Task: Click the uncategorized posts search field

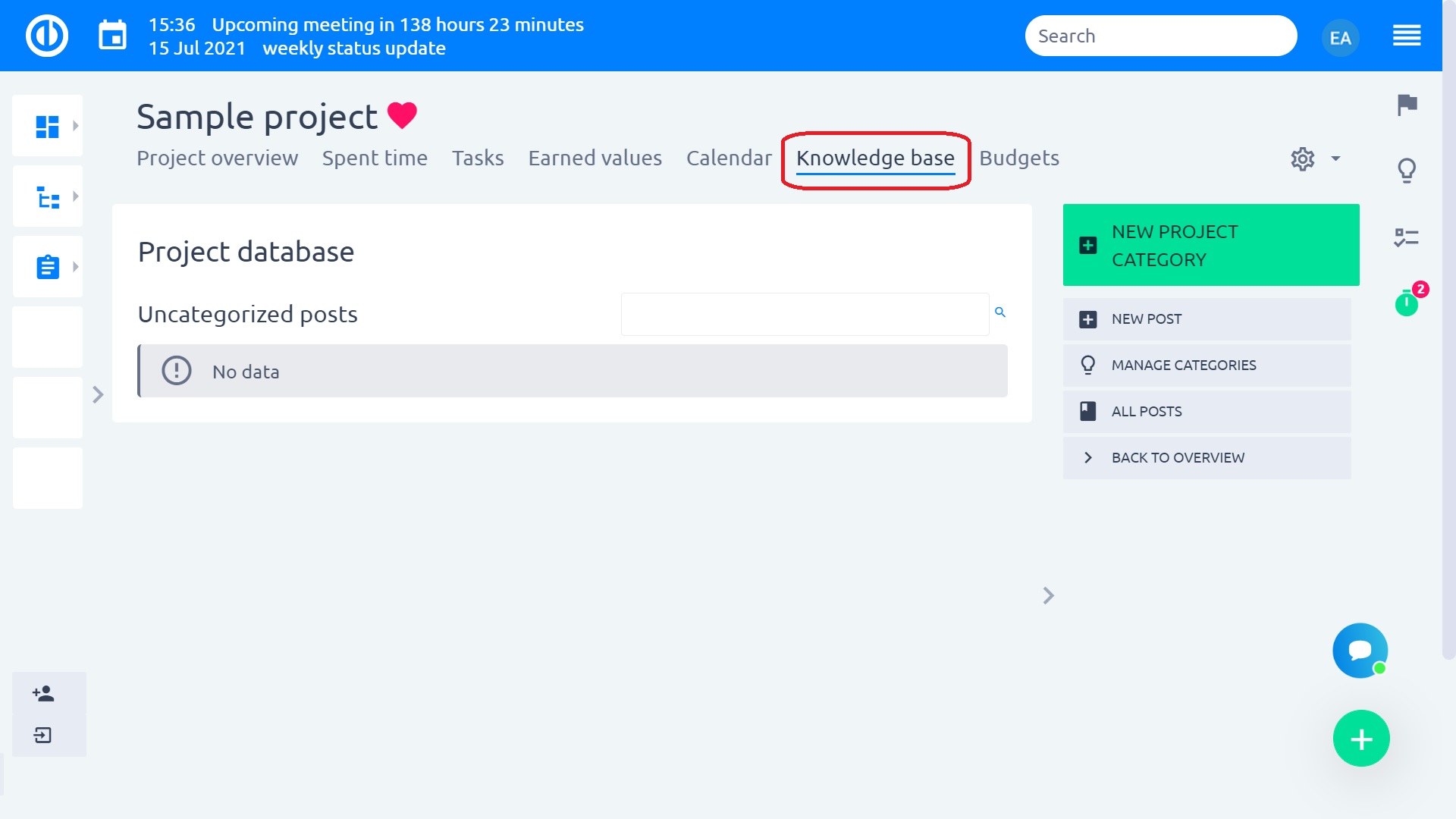Action: coord(804,314)
